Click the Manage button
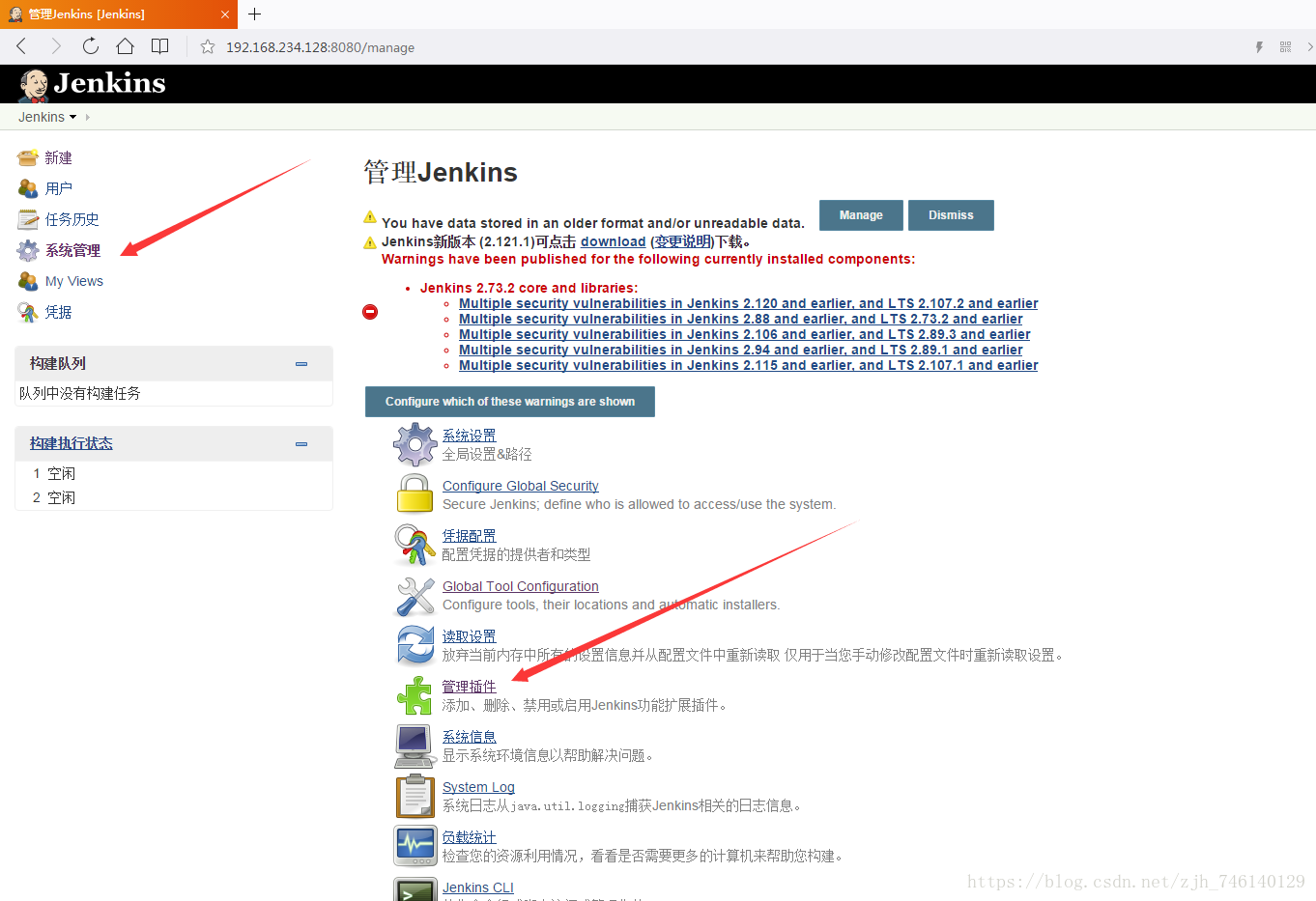Image resolution: width=1316 pixels, height=901 pixels. point(861,215)
